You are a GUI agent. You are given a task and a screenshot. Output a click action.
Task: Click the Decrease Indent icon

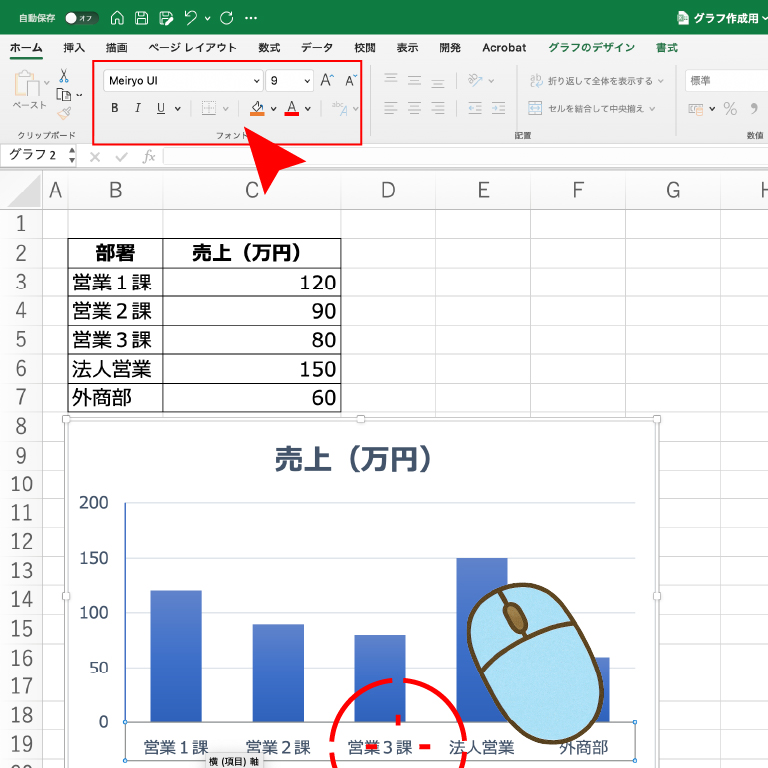(475, 108)
